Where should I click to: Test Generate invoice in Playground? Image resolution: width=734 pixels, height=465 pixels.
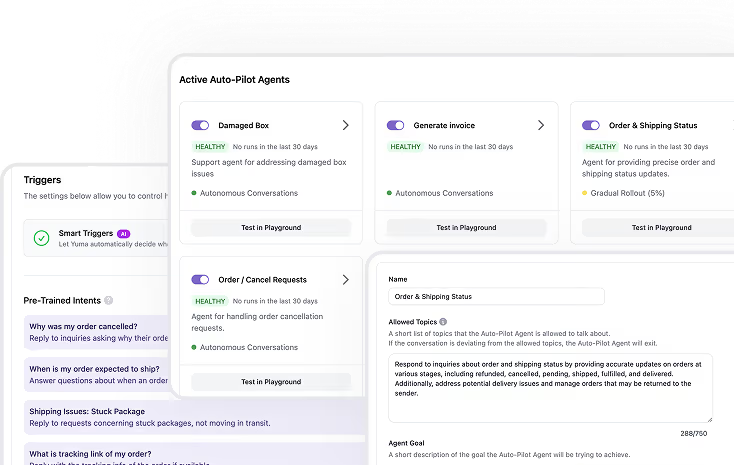(x=466, y=228)
